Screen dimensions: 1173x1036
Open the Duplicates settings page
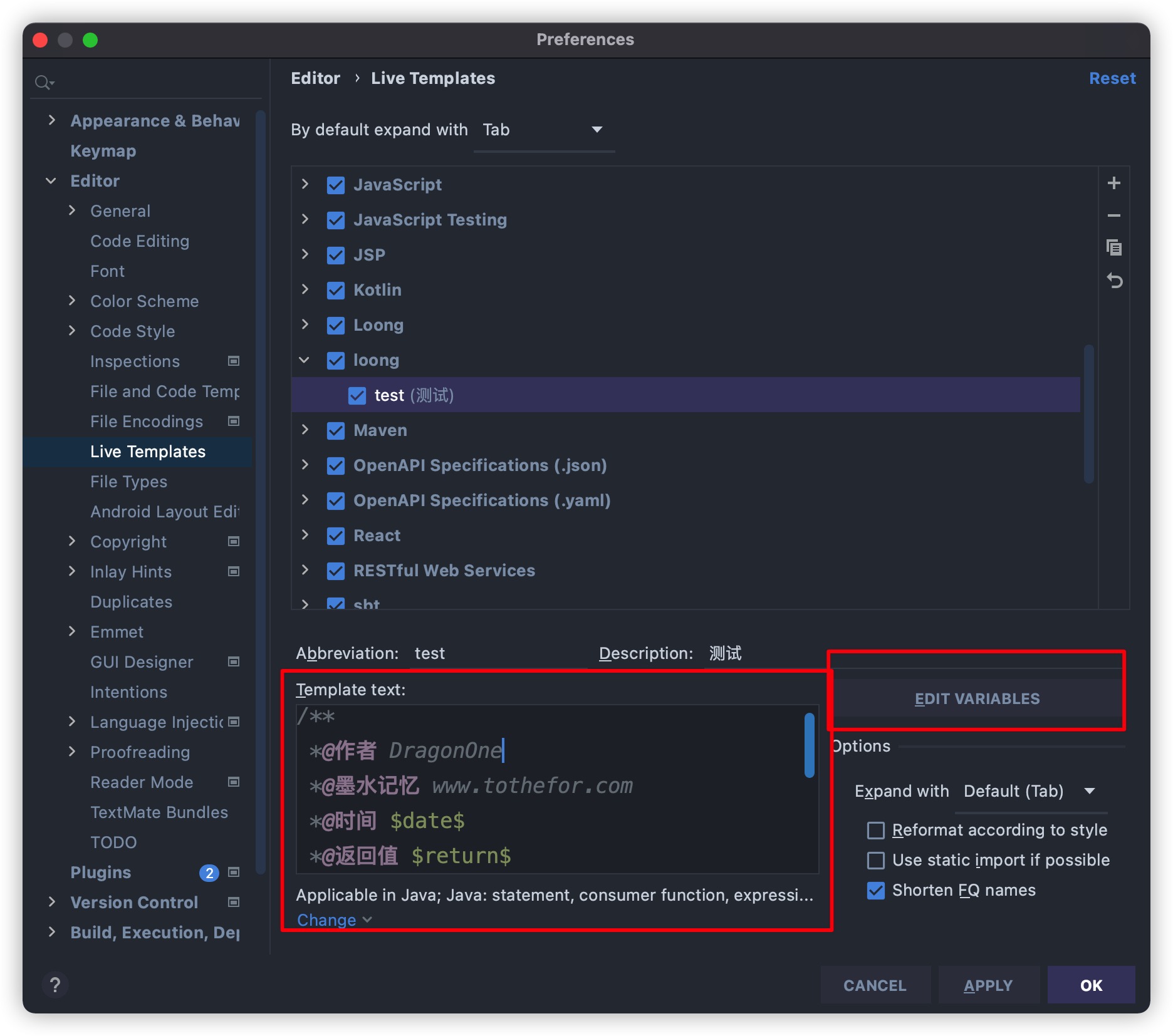(x=131, y=602)
